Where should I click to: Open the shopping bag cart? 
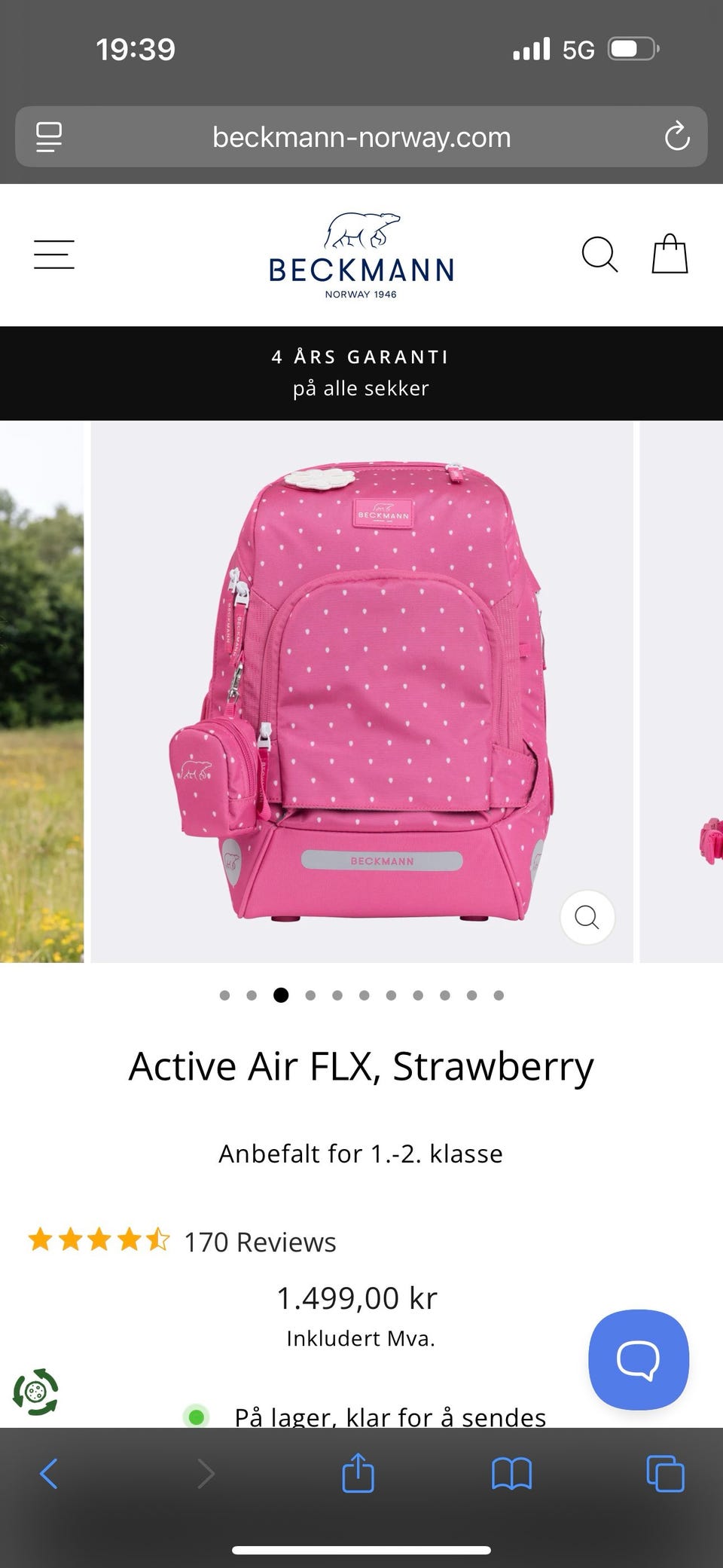point(670,254)
